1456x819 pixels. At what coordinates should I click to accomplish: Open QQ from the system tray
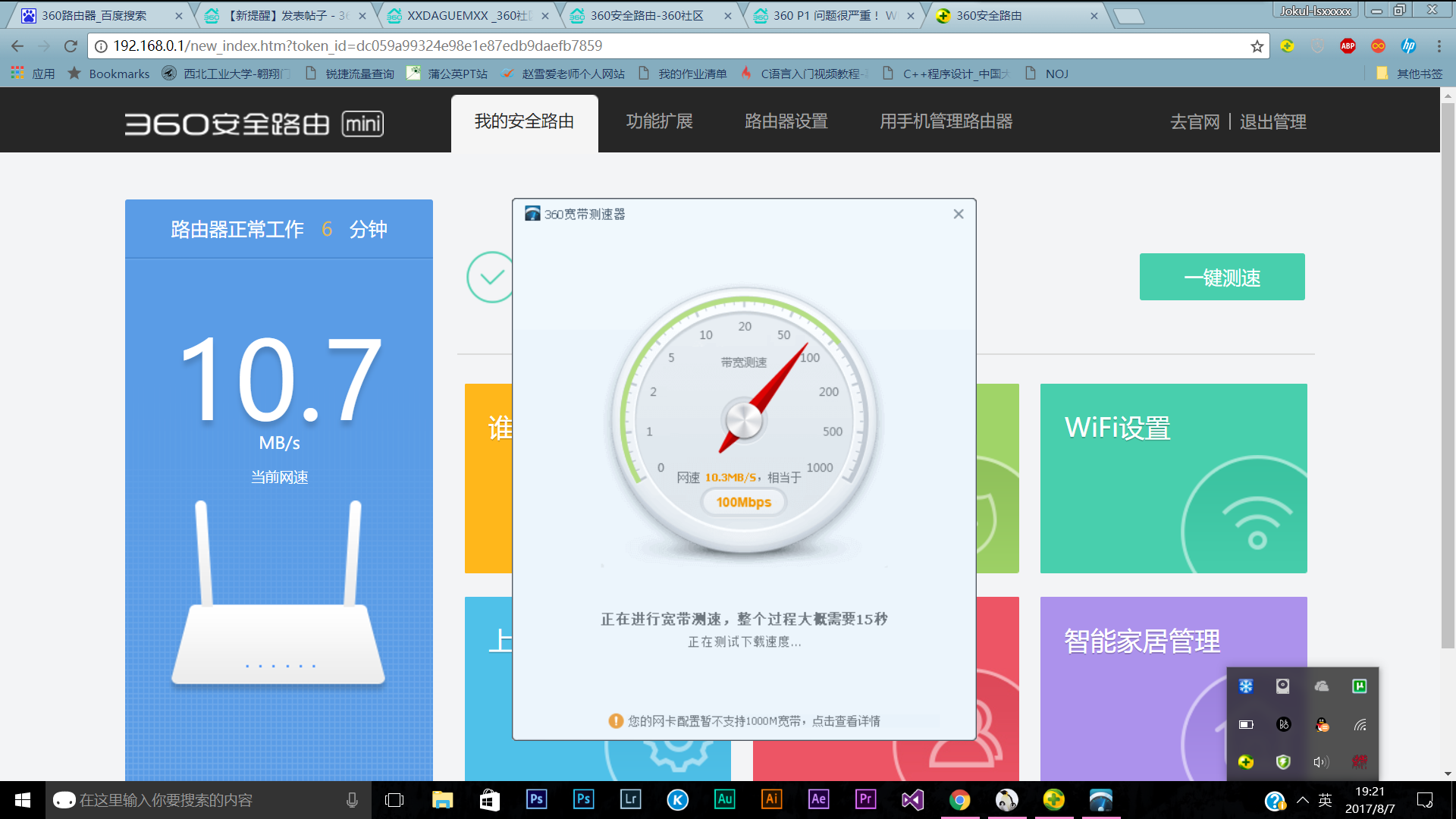point(1323,724)
